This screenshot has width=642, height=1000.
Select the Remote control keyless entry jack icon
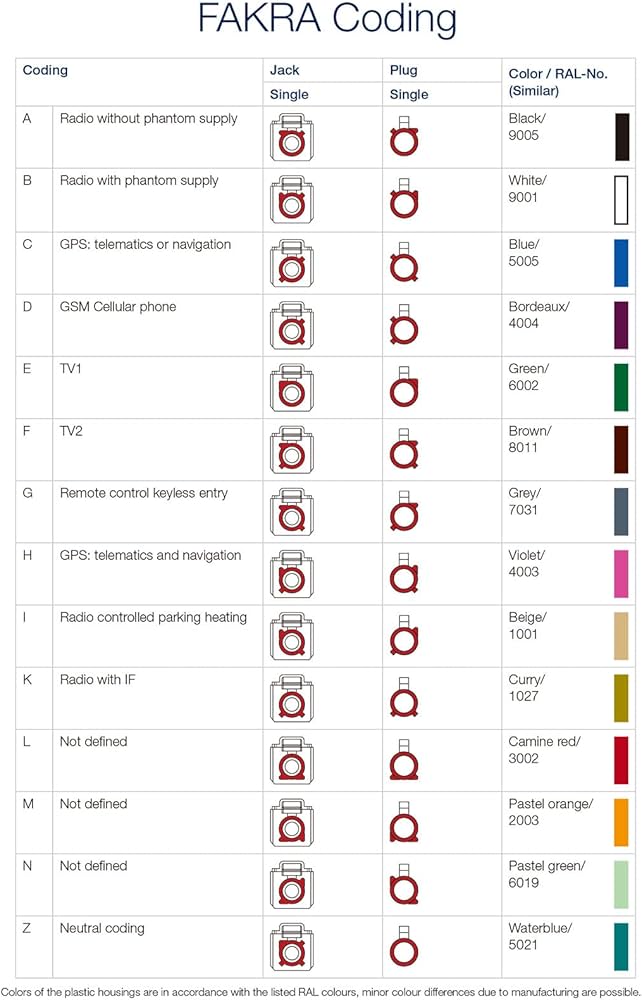click(x=291, y=512)
